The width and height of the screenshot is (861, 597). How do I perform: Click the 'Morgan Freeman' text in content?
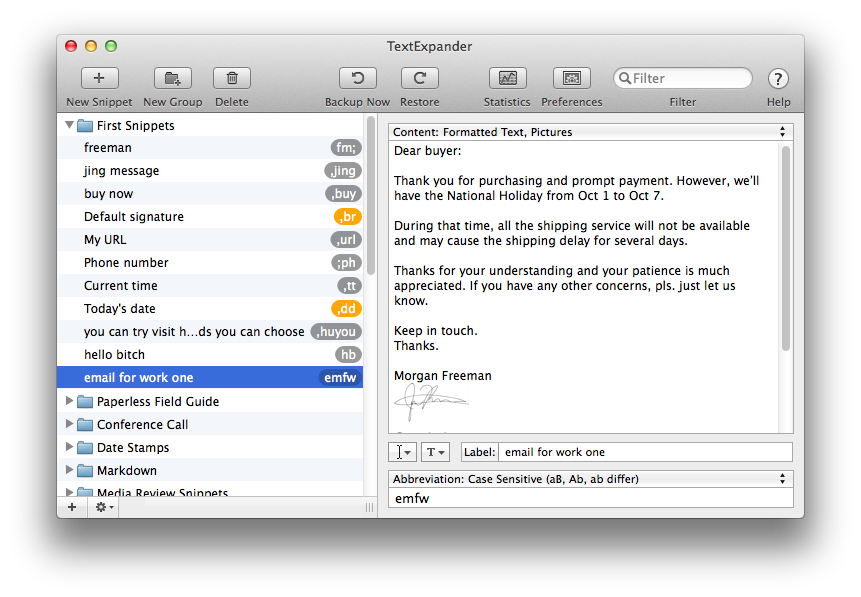point(443,376)
